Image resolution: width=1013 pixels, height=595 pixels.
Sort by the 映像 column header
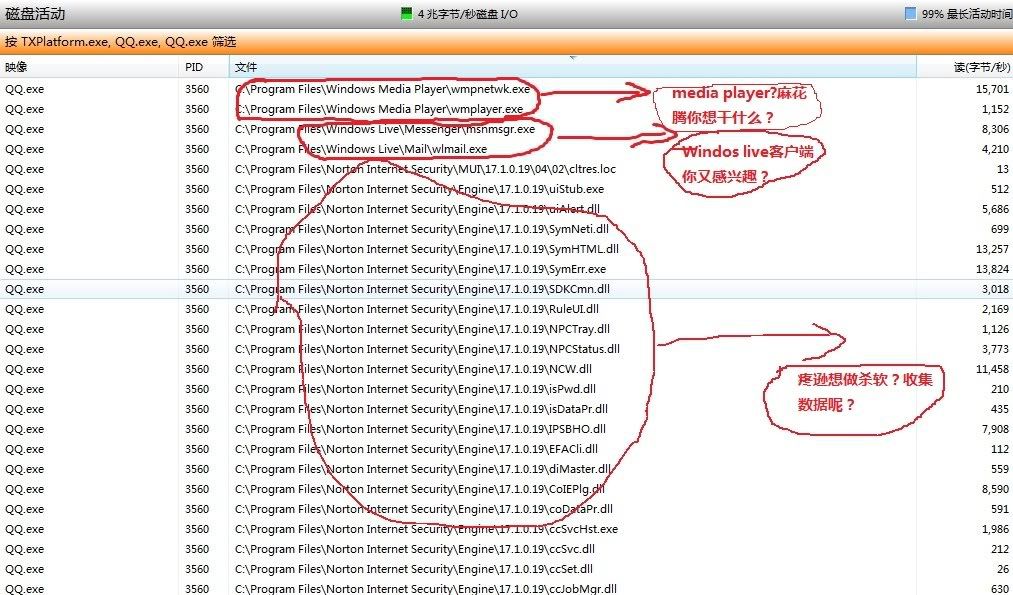(x=89, y=67)
